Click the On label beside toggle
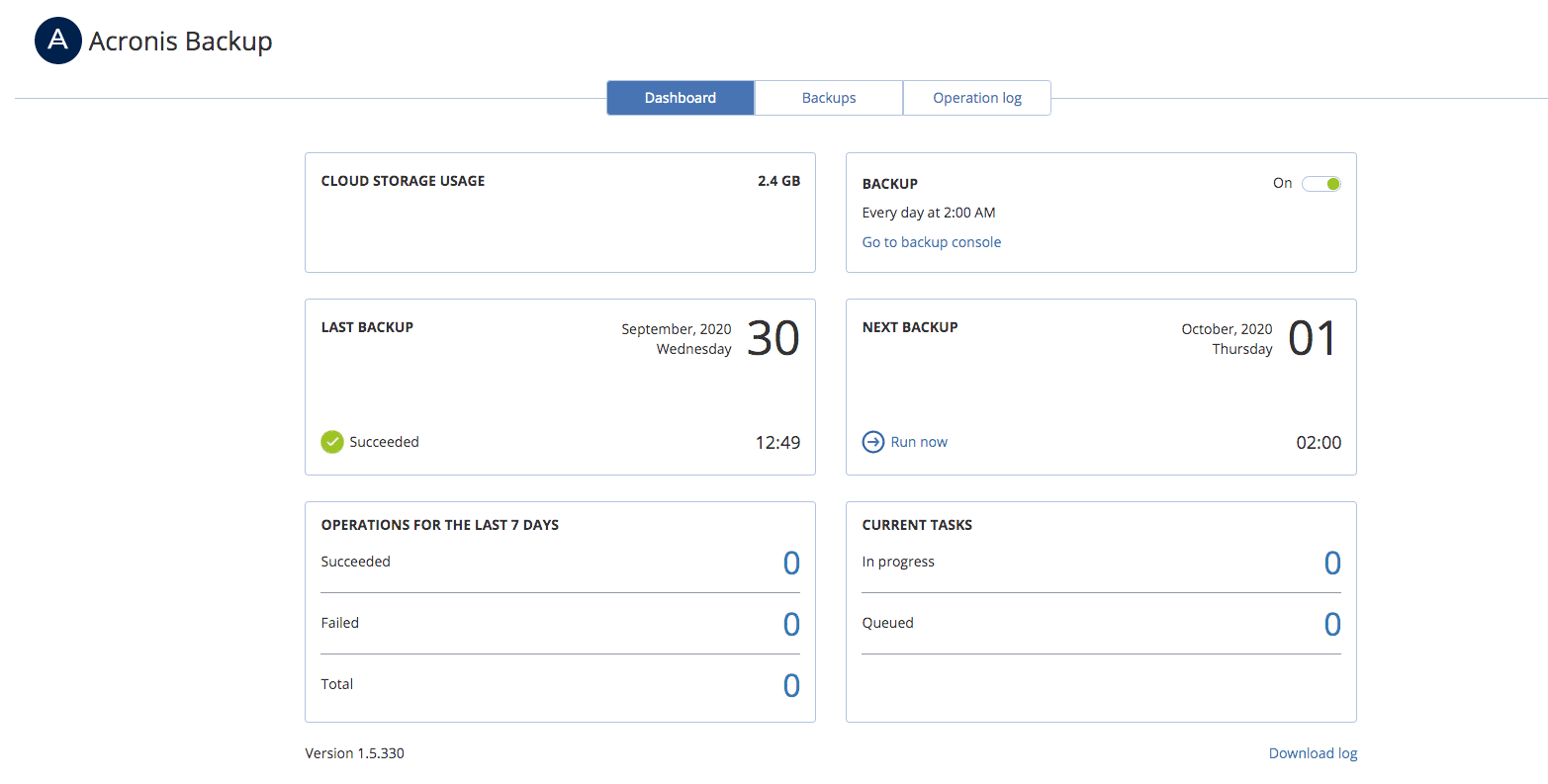1548x784 pixels. point(1283,183)
